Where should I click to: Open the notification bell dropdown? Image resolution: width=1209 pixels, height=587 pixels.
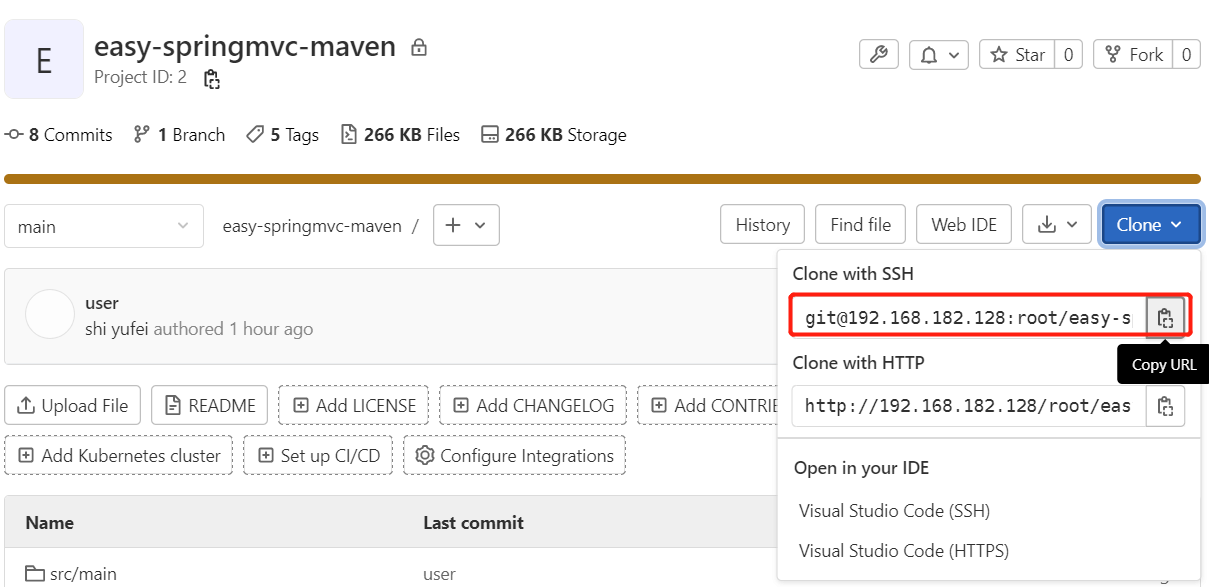pos(939,55)
